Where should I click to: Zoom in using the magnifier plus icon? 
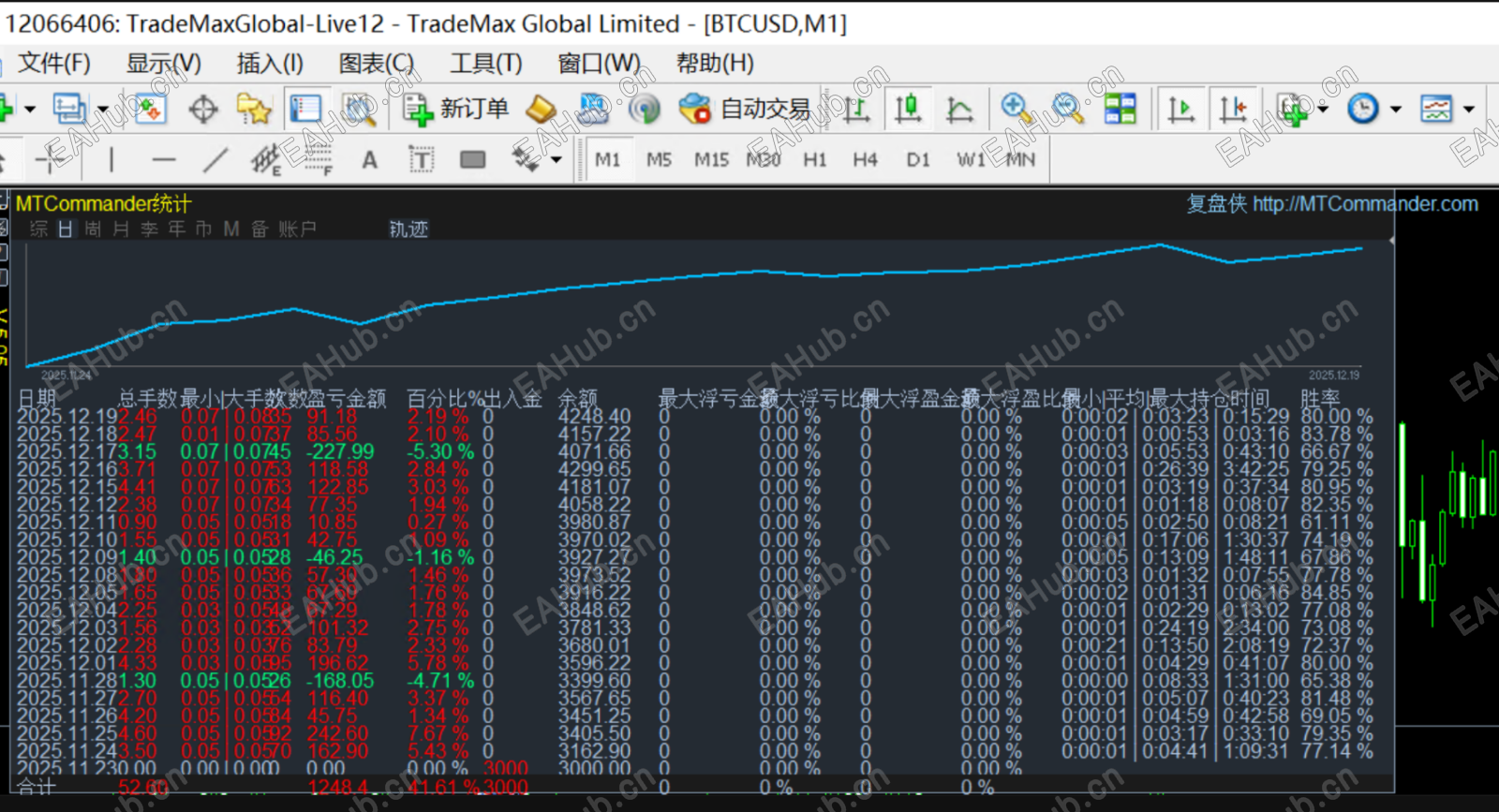(x=1017, y=110)
